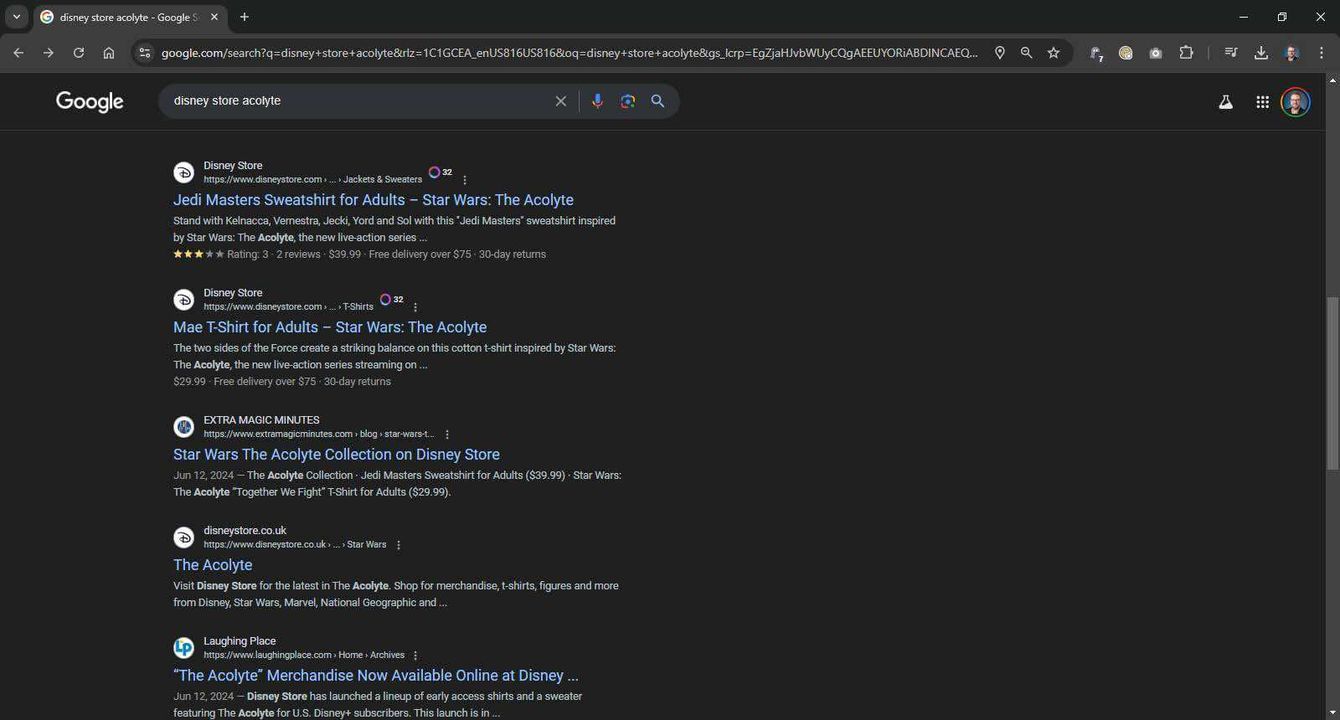Click the media controls music icon
This screenshot has width=1340, height=720.
click(x=1231, y=53)
